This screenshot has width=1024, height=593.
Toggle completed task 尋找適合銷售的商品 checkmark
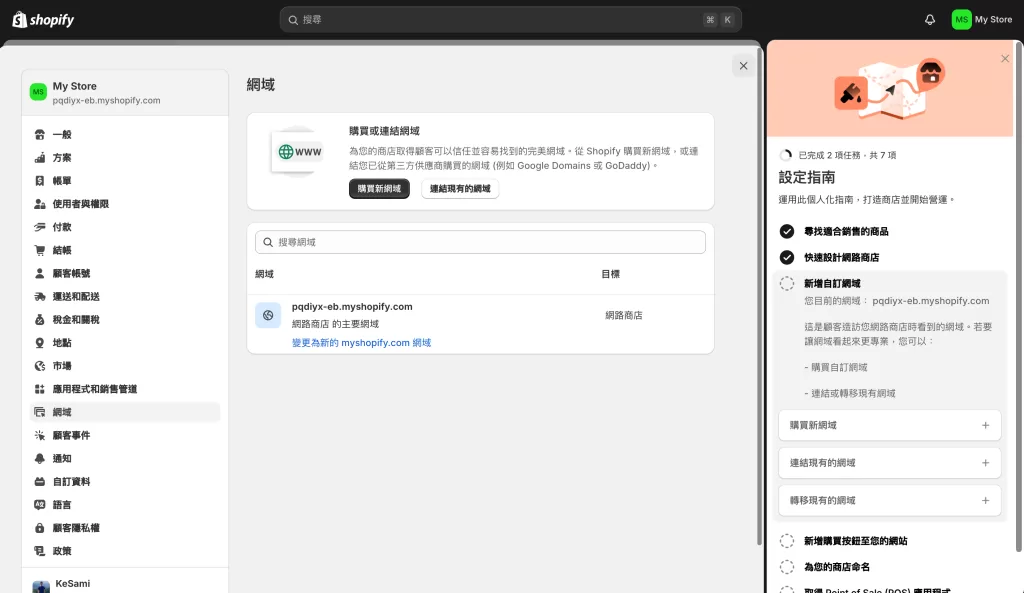coord(787,231)
